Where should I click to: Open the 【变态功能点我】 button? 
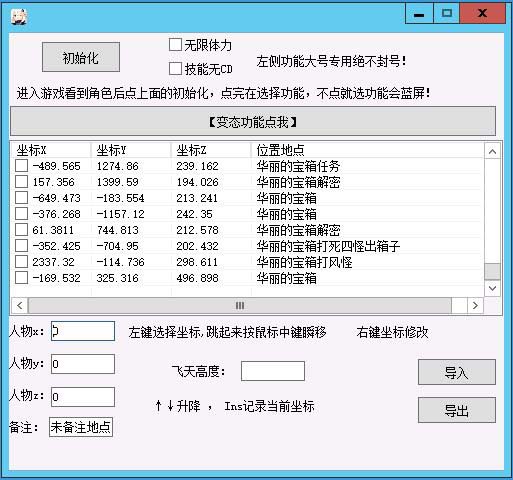click(253, 121)
